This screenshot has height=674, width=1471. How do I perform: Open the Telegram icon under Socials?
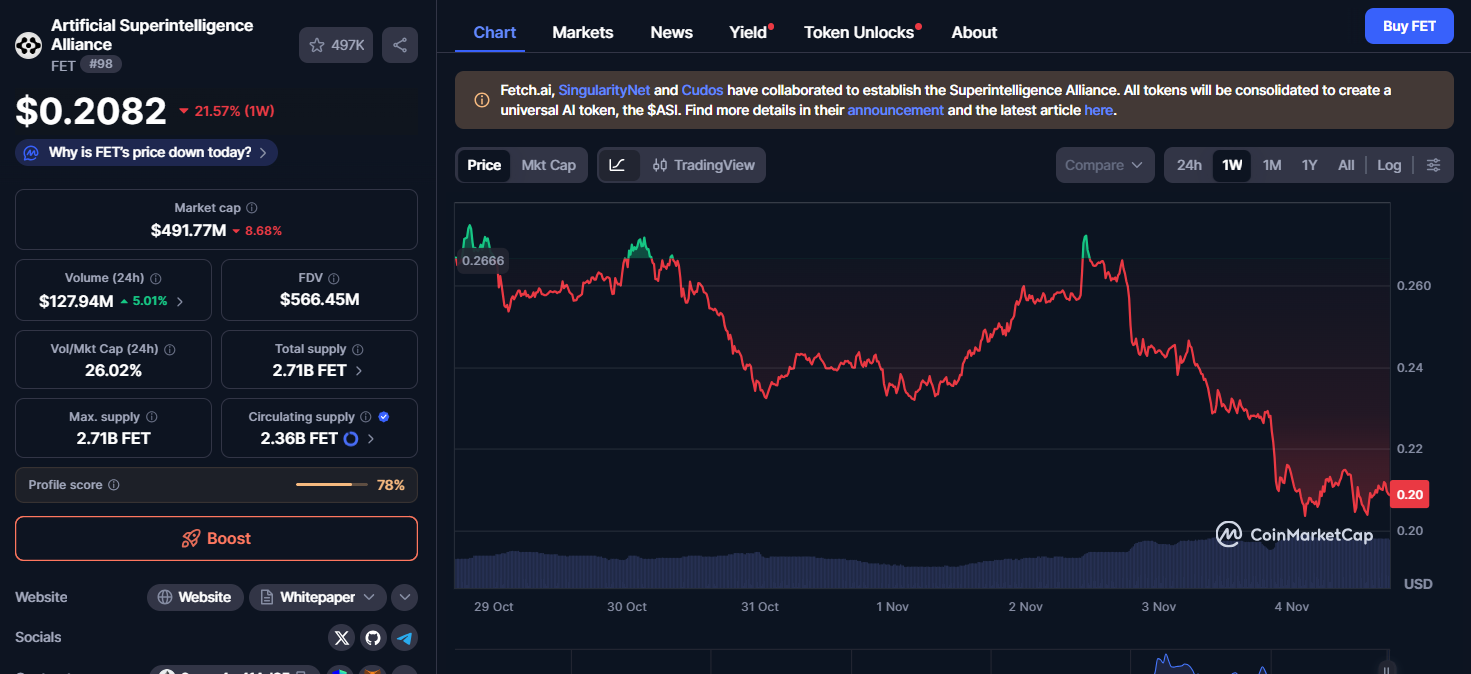pos(405,637)
